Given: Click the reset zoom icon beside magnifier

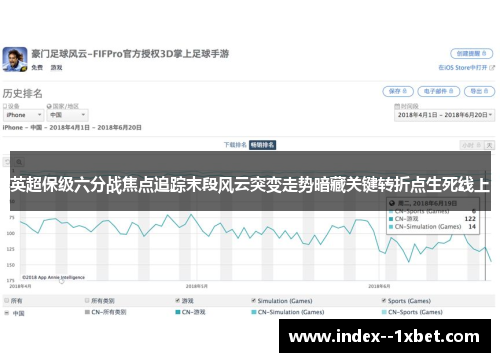Looking at the screenshot, I should coord(7,162).
